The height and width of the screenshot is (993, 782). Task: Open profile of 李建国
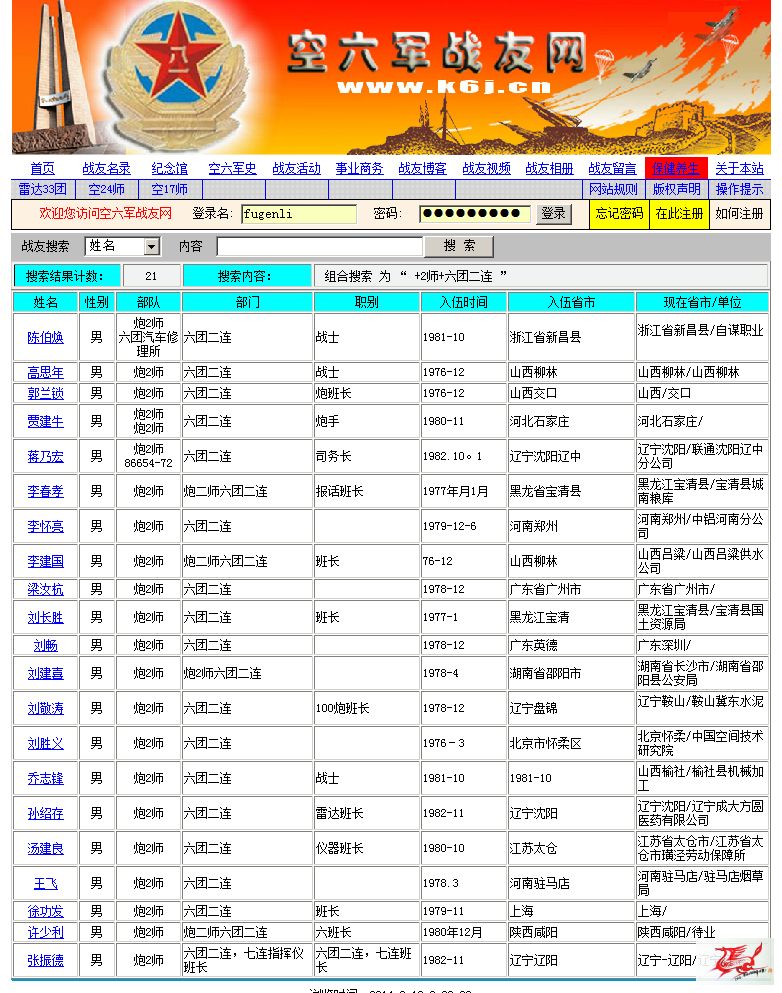pos(46,560)
